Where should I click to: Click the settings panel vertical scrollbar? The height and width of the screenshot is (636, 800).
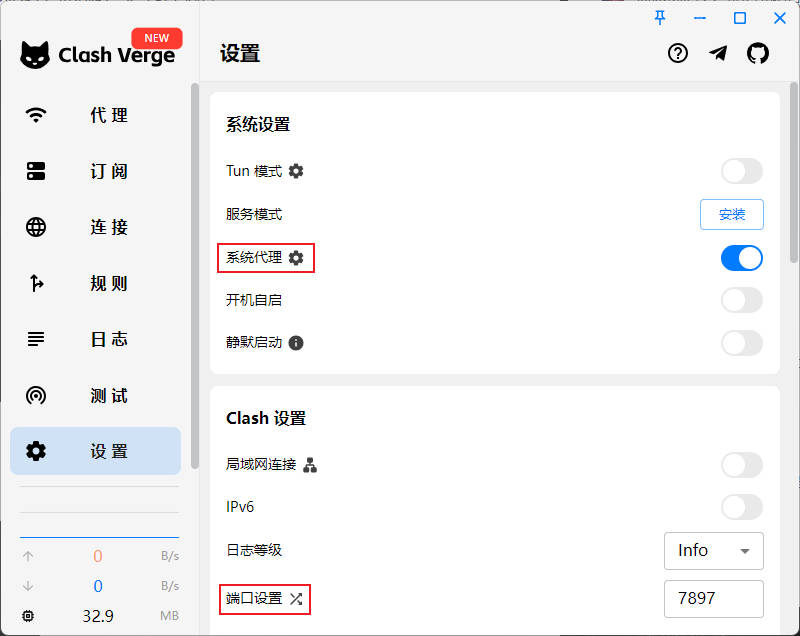pos(794,173)
